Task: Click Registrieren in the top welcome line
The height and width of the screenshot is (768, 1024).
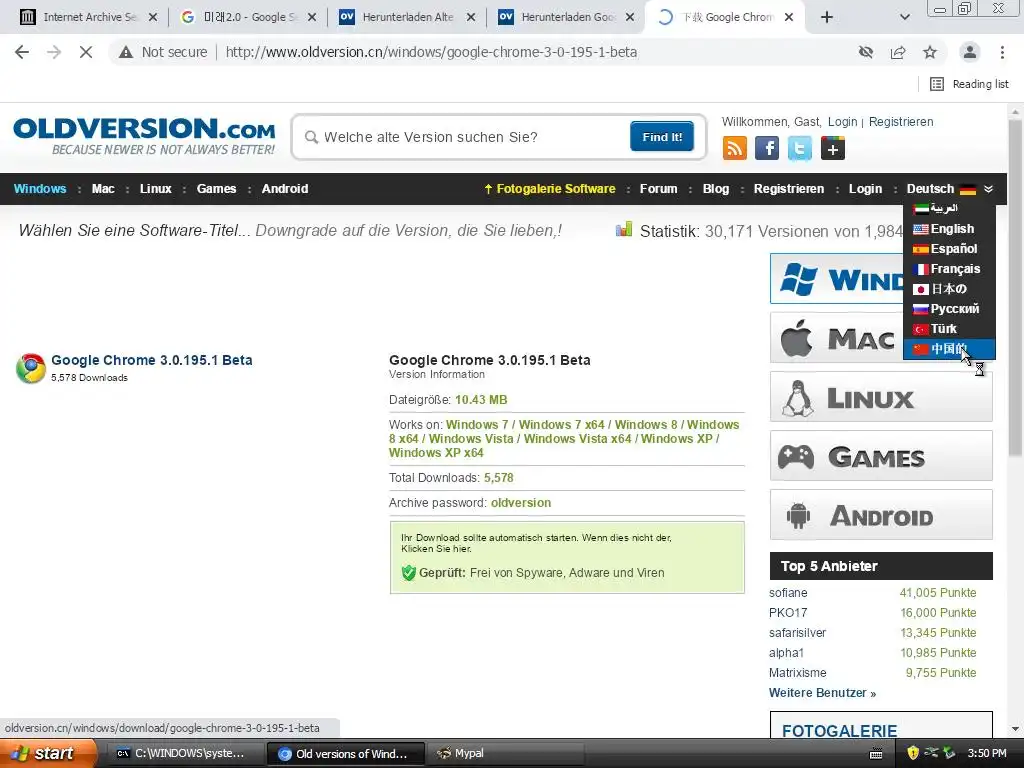Action: (901, 121)
